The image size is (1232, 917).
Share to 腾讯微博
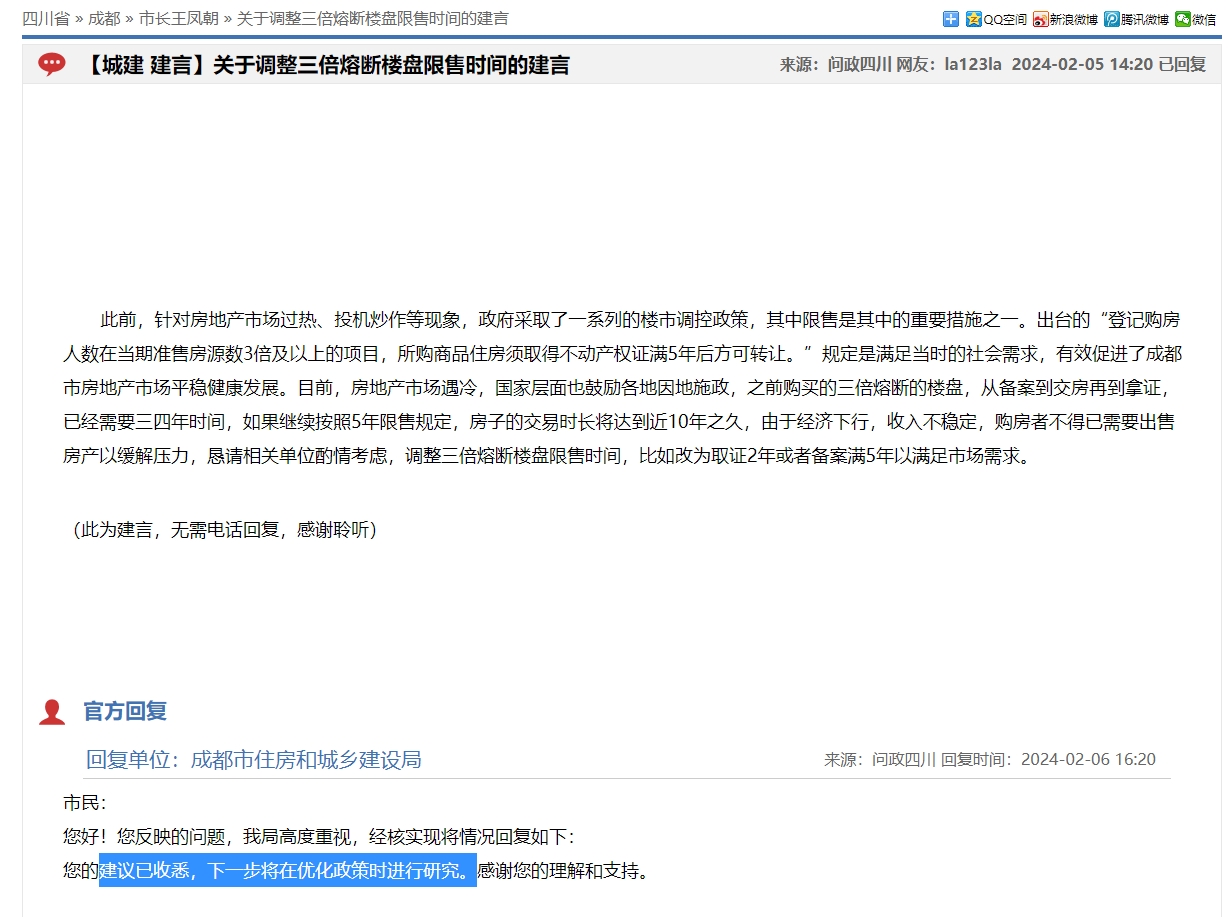tap(1137, 19)
